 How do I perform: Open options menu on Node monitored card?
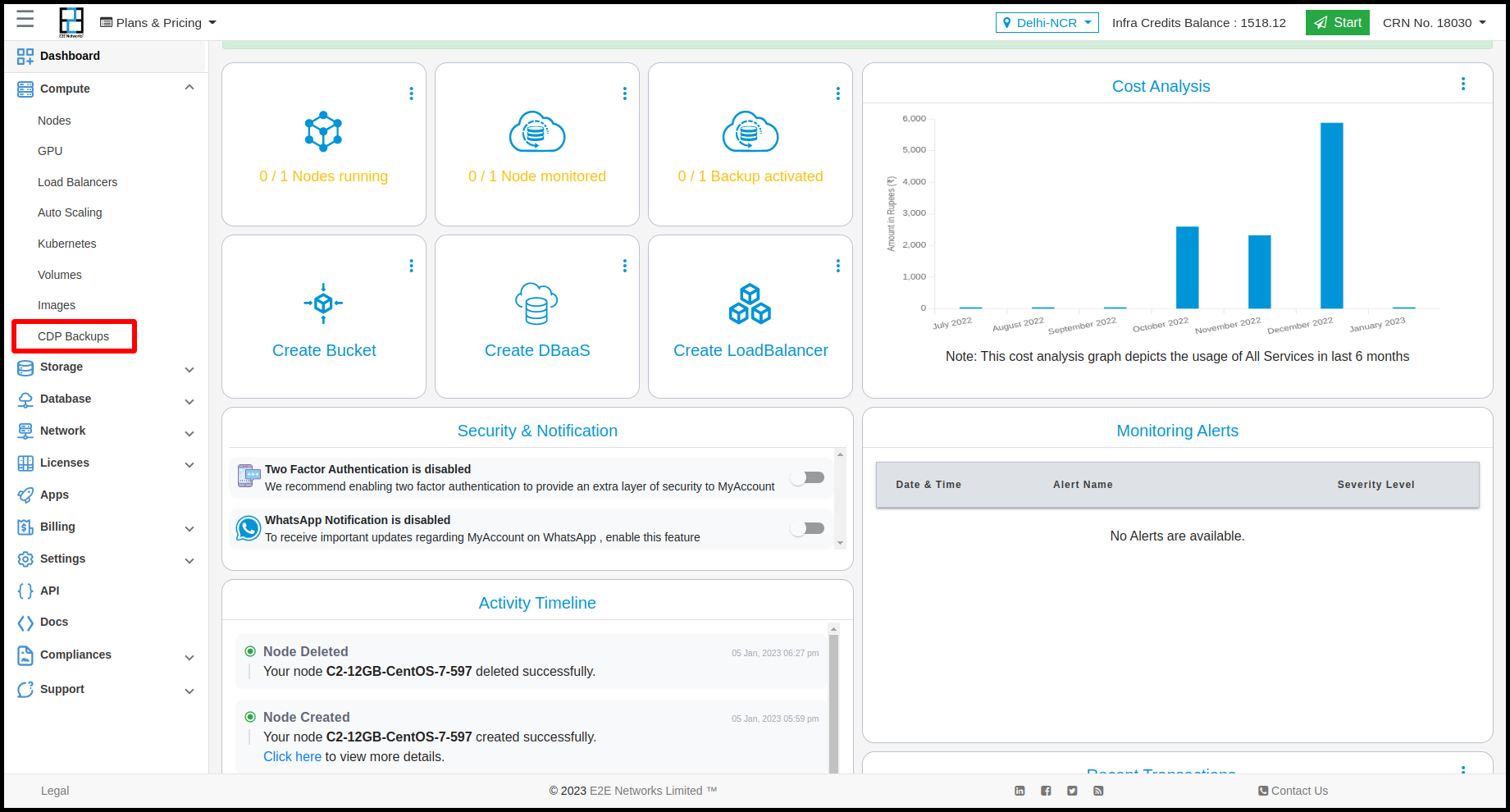625,94
